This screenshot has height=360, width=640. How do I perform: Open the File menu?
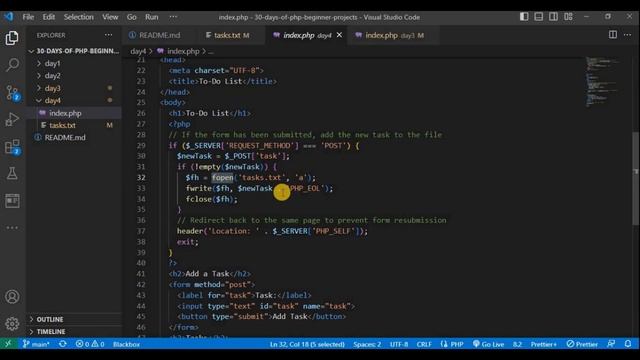tap(28, 17)
